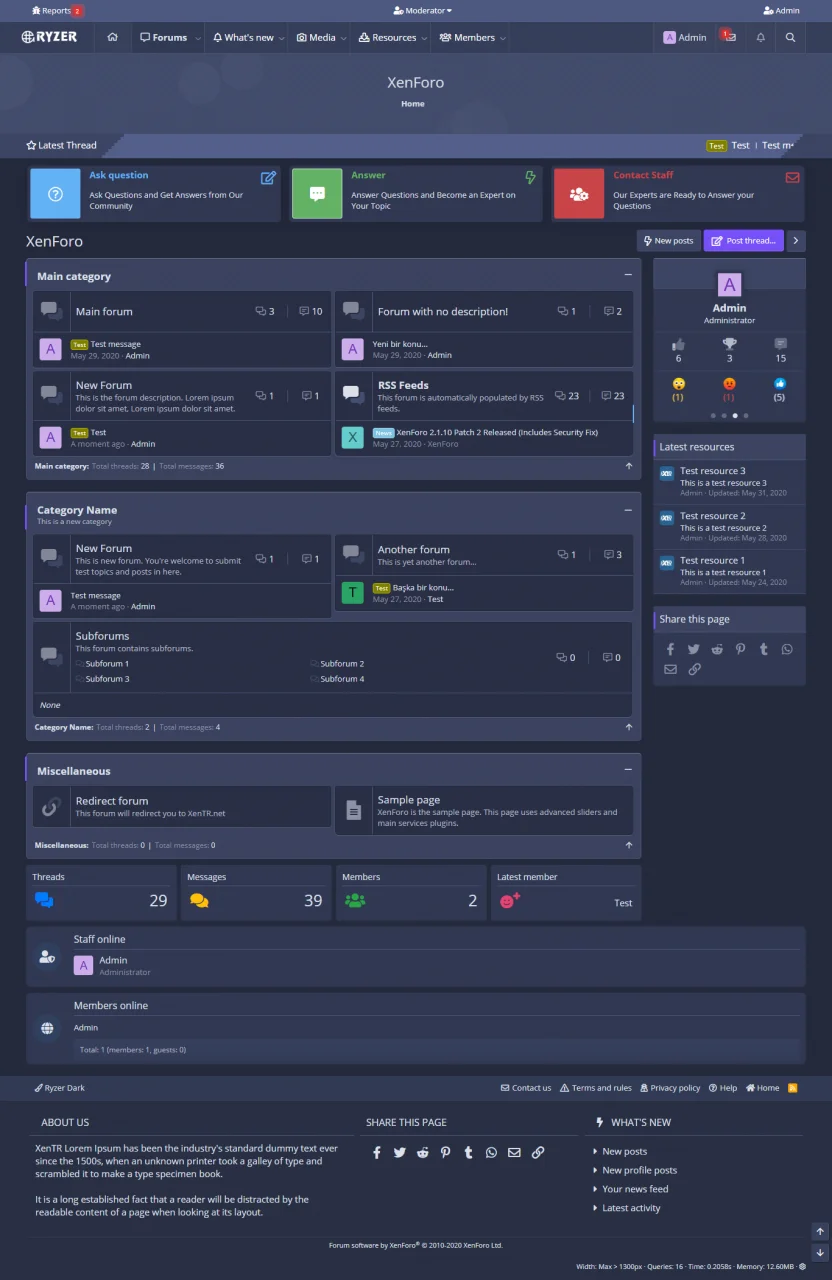The image size is (832, 1280).
Task: Copy link icon in sidebar share block
Action: pyautogui.click(x=694, y=669)
